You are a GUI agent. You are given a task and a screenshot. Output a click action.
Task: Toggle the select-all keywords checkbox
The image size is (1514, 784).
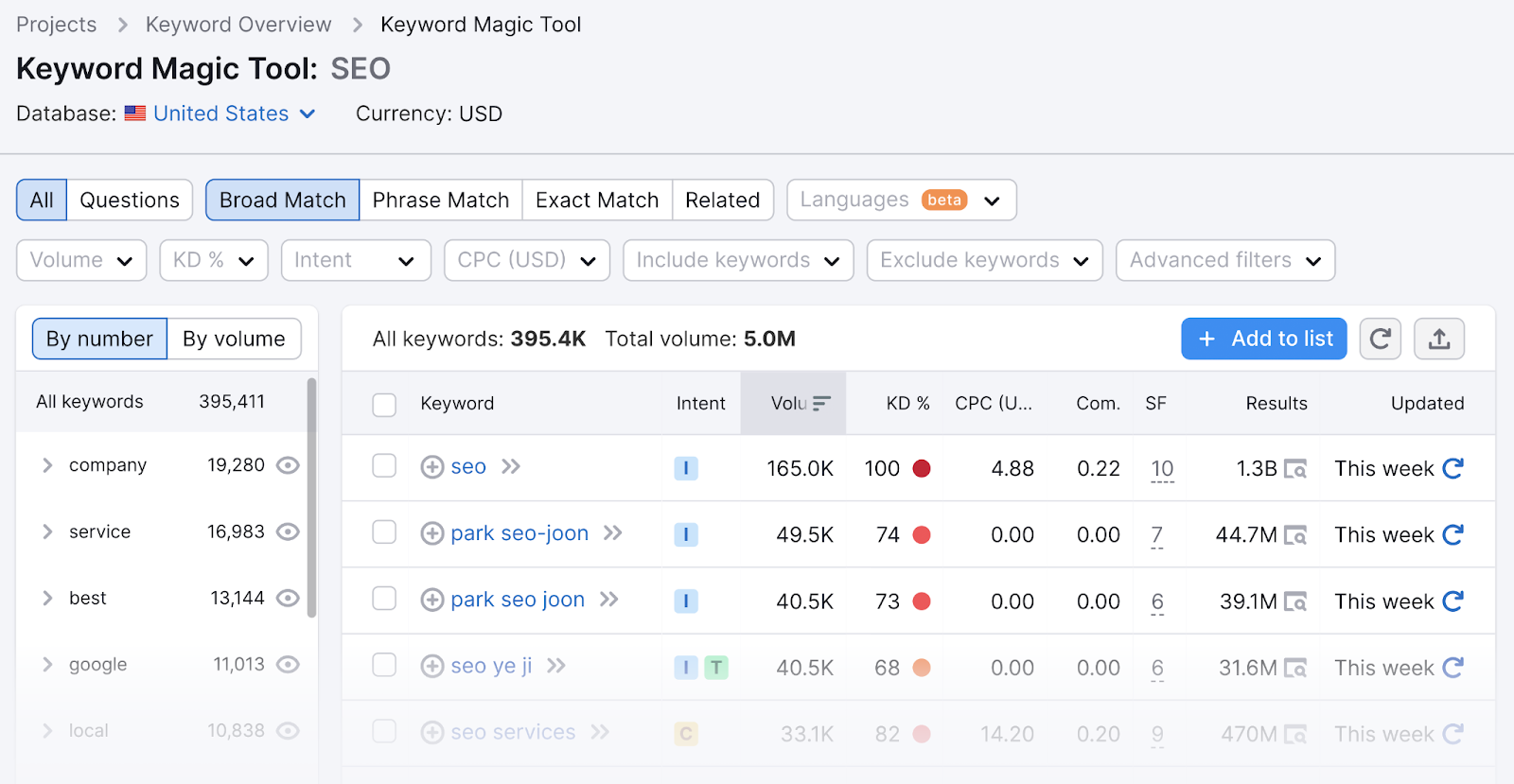coord(384,405)
